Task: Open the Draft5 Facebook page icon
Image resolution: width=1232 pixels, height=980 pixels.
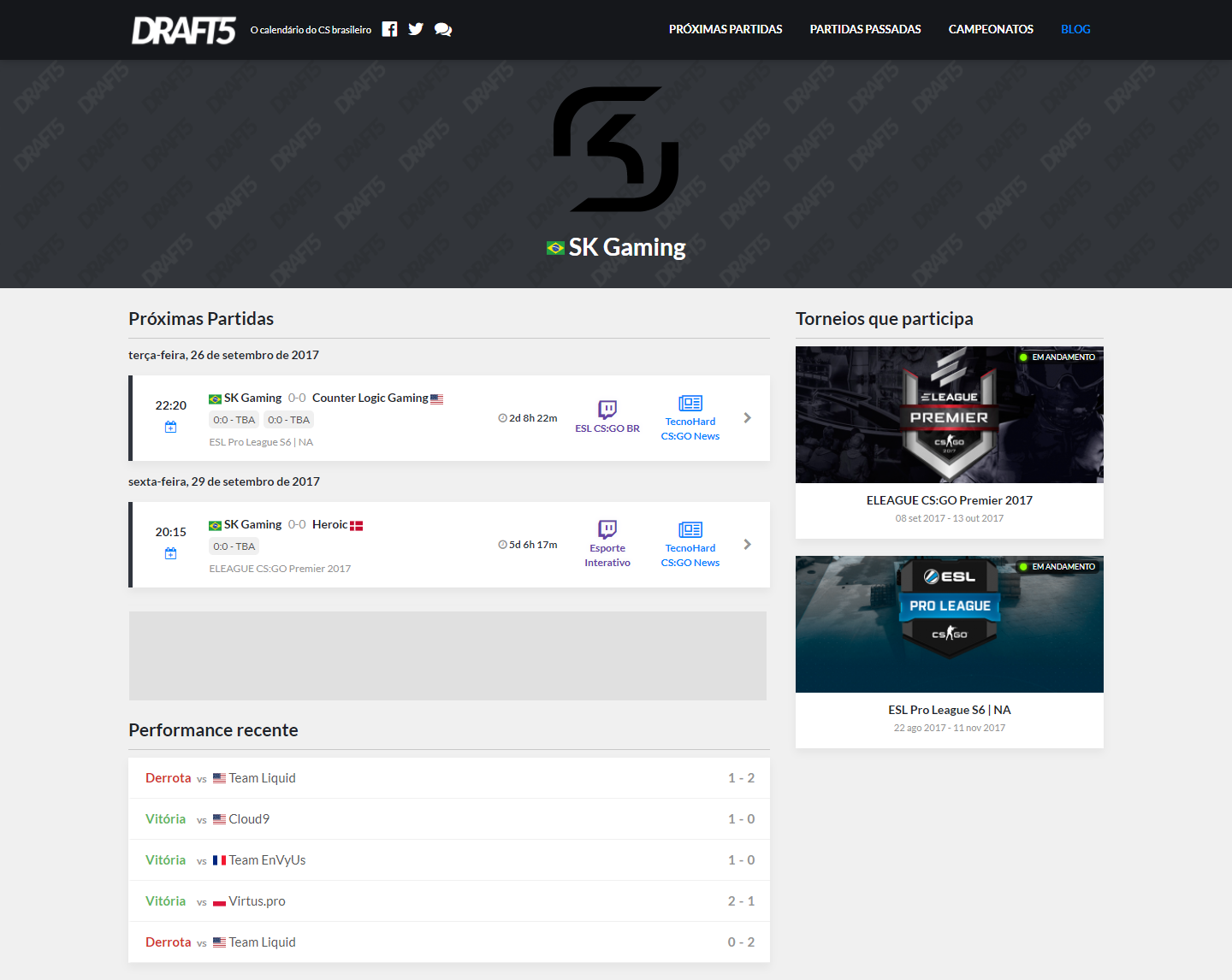Action: click(x=389, y=29)
